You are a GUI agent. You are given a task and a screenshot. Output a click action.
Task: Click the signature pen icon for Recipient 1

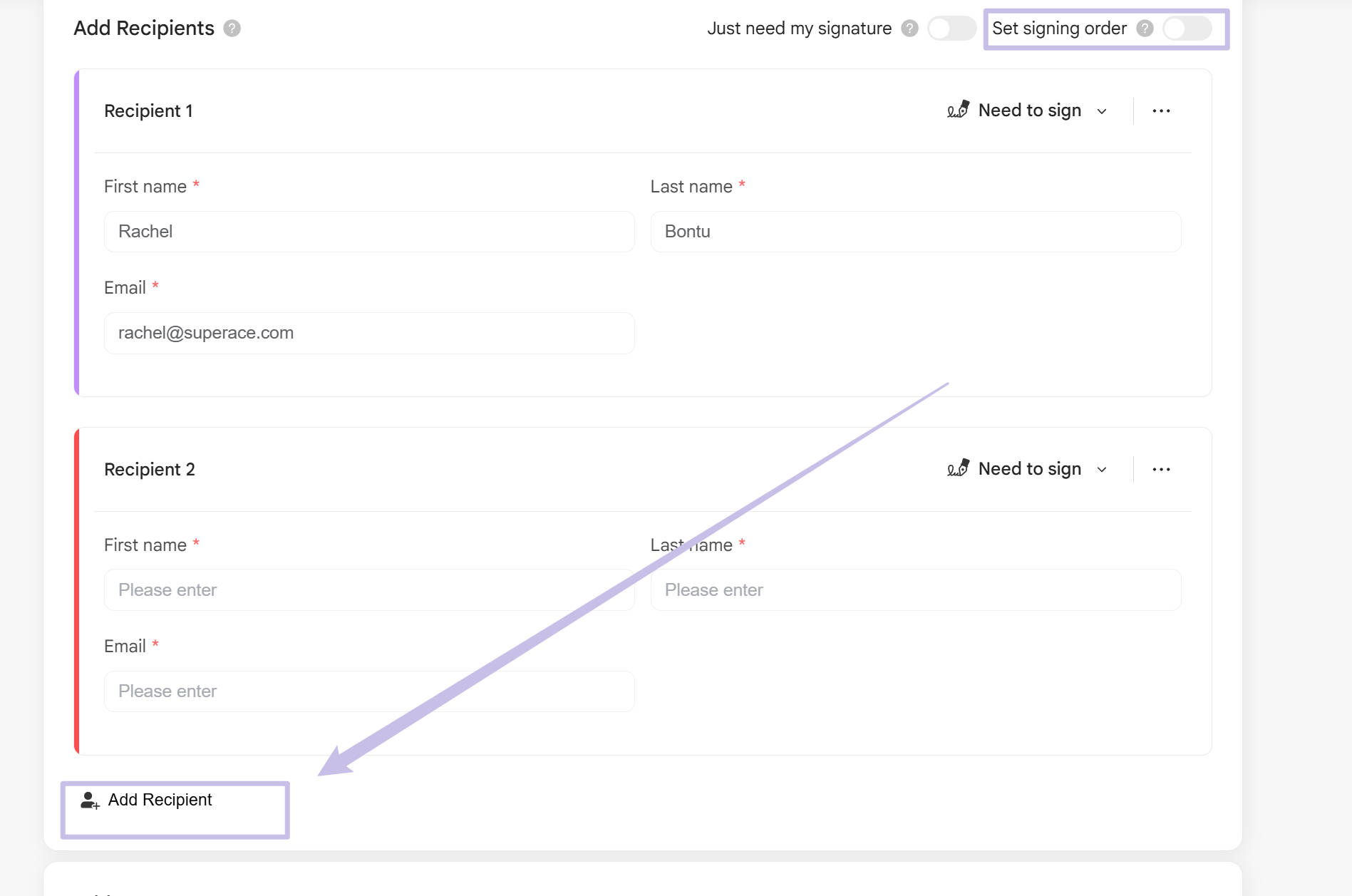(x=958, y=110)
